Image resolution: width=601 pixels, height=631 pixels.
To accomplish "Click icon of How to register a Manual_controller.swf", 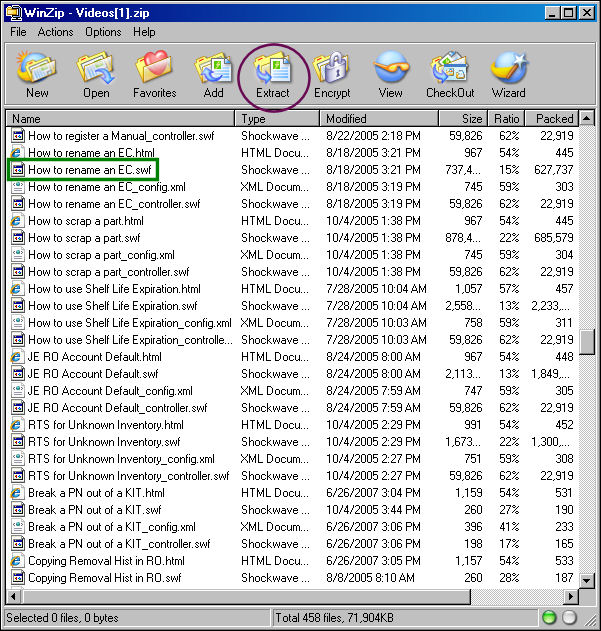I will click(17, 136).
